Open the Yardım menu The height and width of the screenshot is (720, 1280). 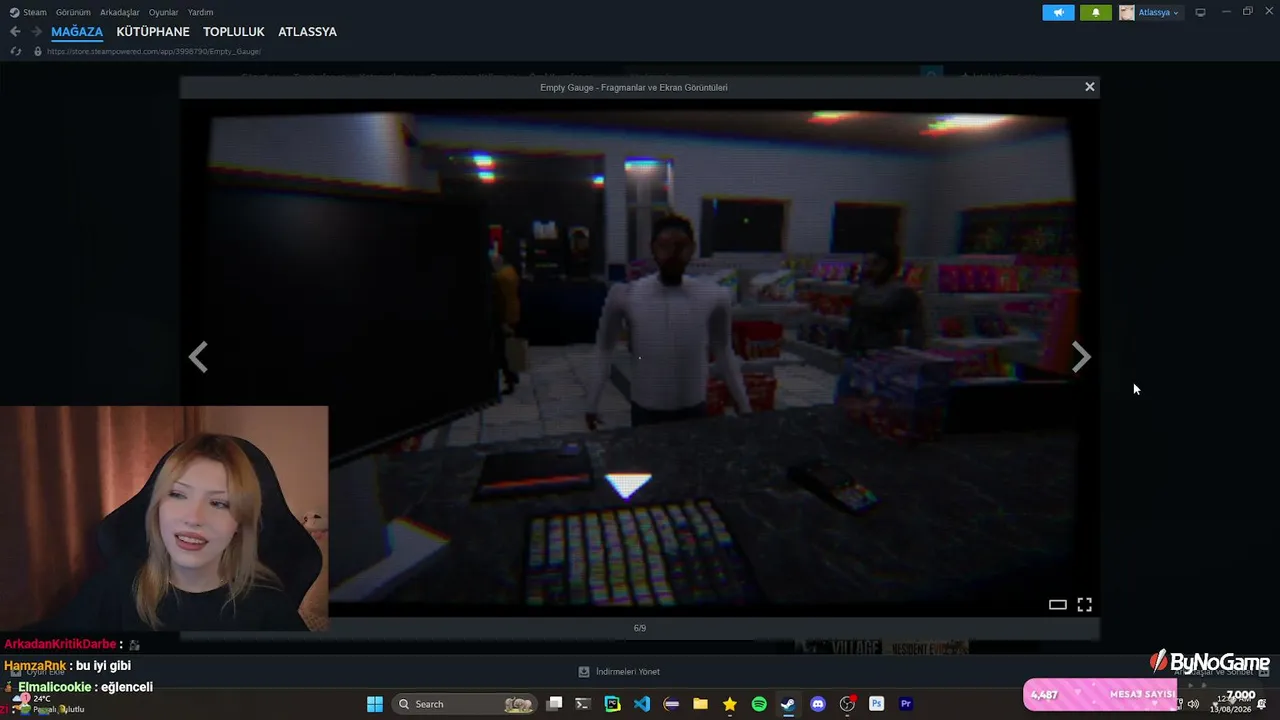tap(200, 12)
